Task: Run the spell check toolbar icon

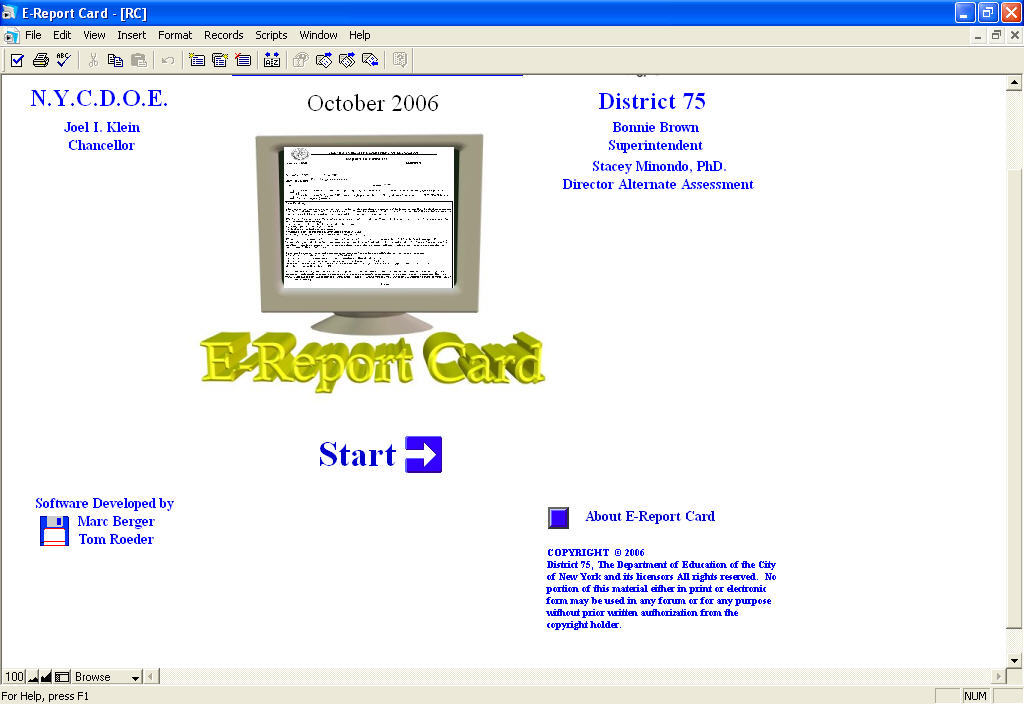Action: tap(63, 60)
